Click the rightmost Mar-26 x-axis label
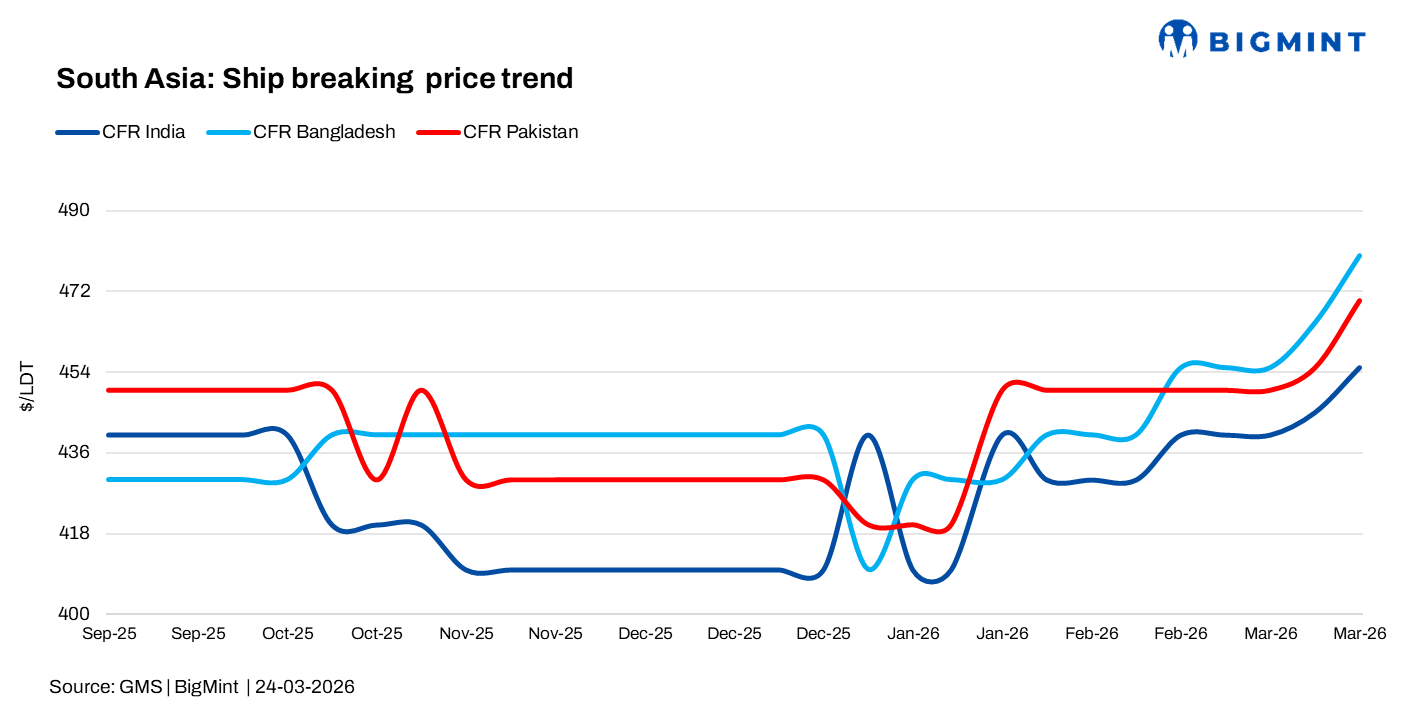The image size is (1420, 710). coord(1359,634)
